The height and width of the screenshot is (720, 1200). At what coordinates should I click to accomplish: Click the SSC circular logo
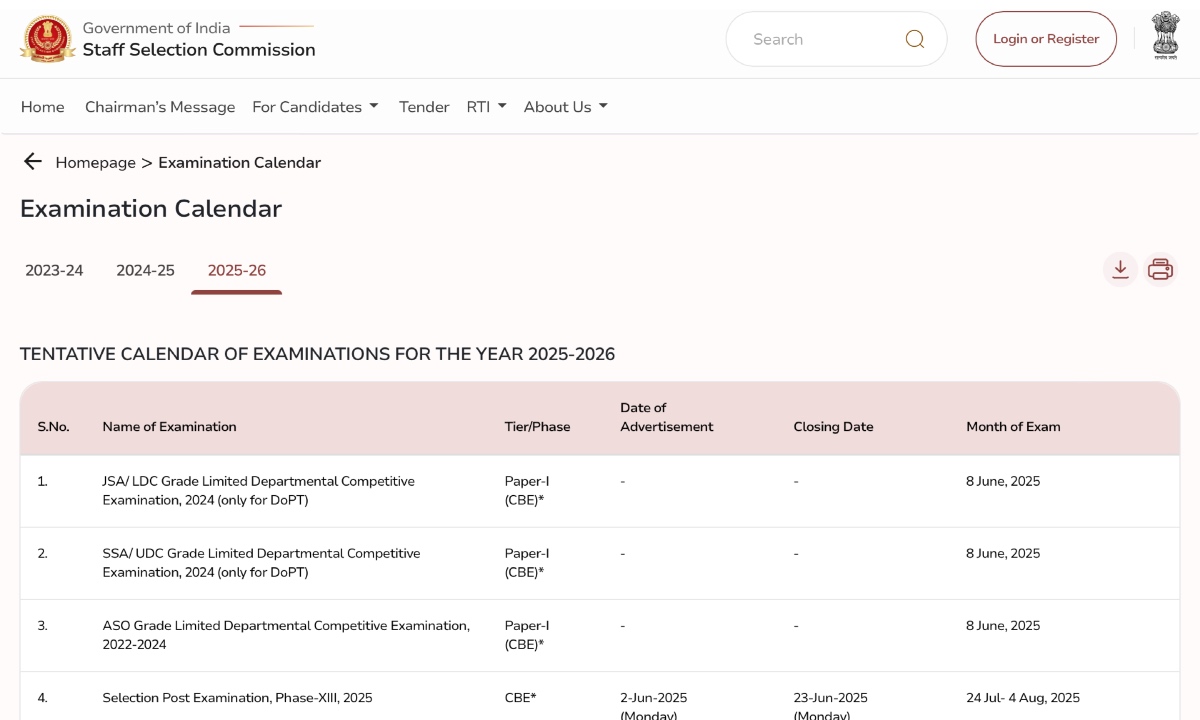pyautogui.click(x=45, y=38)
